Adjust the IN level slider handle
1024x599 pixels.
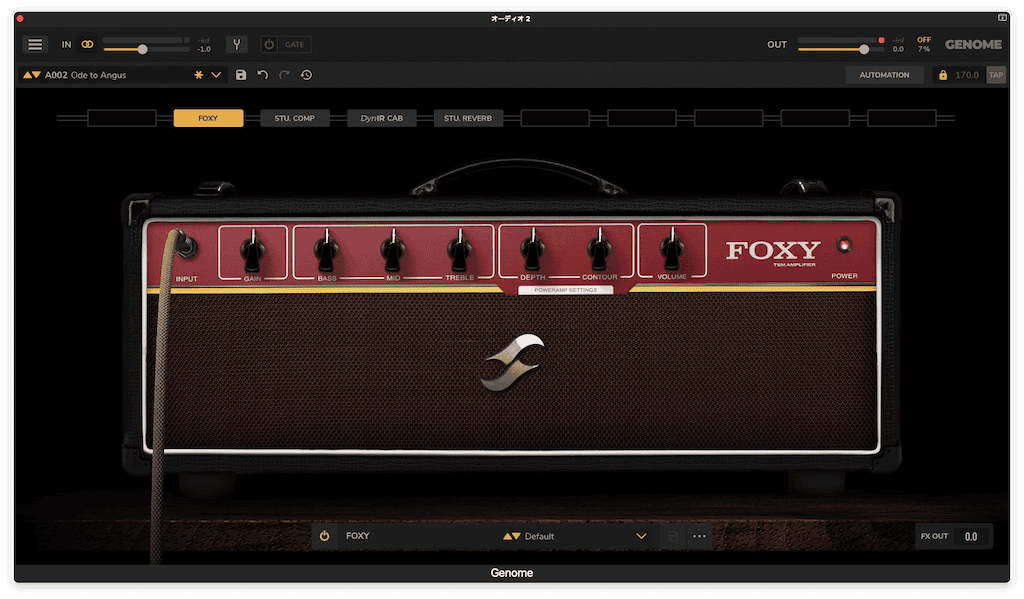point(142,49)
